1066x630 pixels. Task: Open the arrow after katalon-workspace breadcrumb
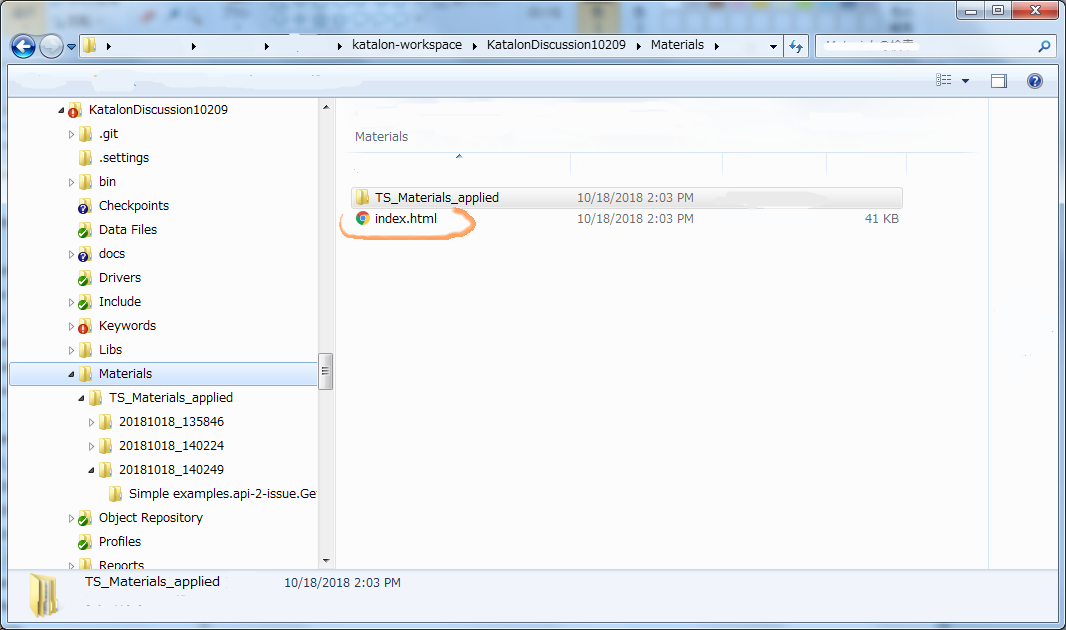[x=474, y=46]
